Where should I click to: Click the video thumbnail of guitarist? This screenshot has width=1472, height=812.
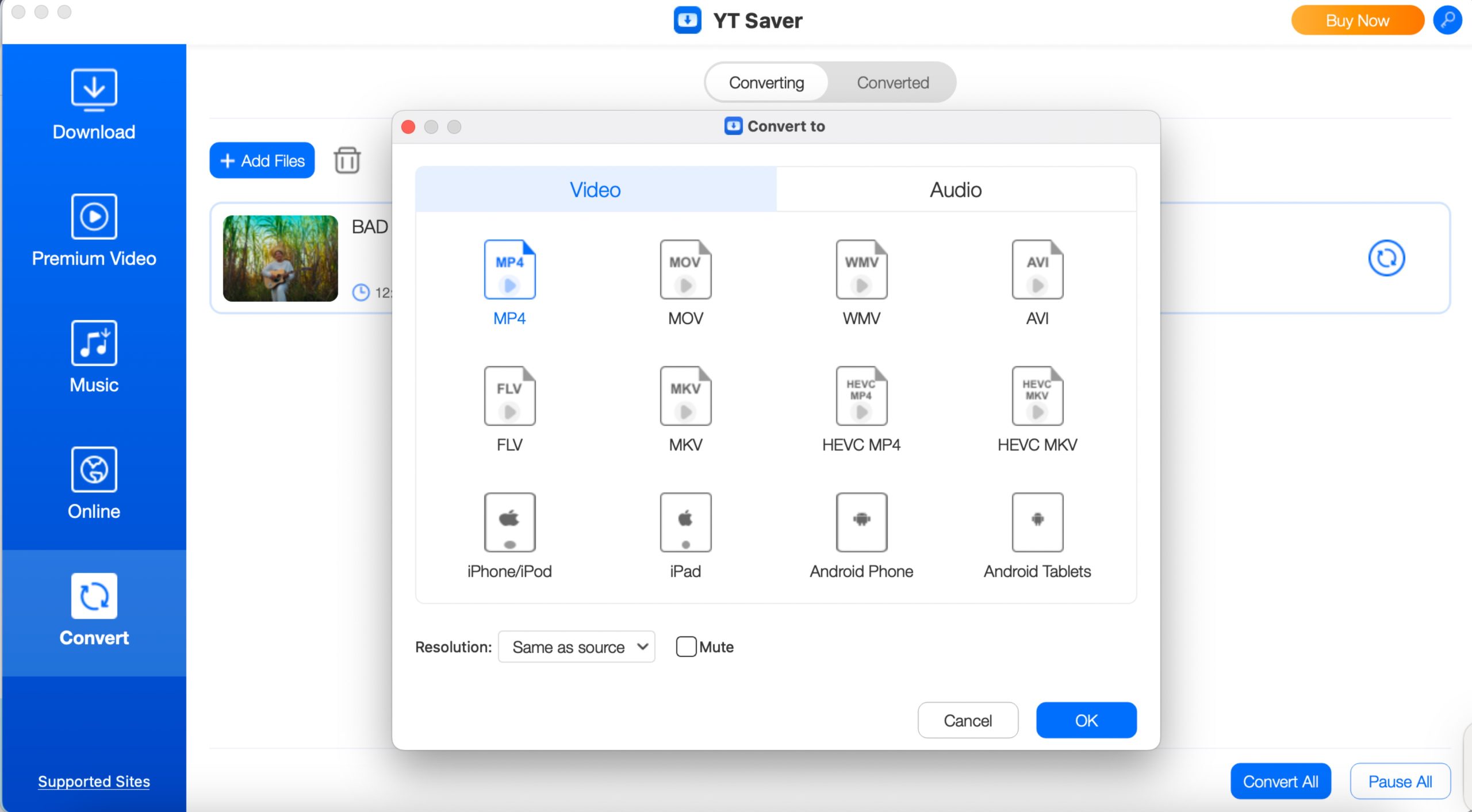(x=281, y=259)
